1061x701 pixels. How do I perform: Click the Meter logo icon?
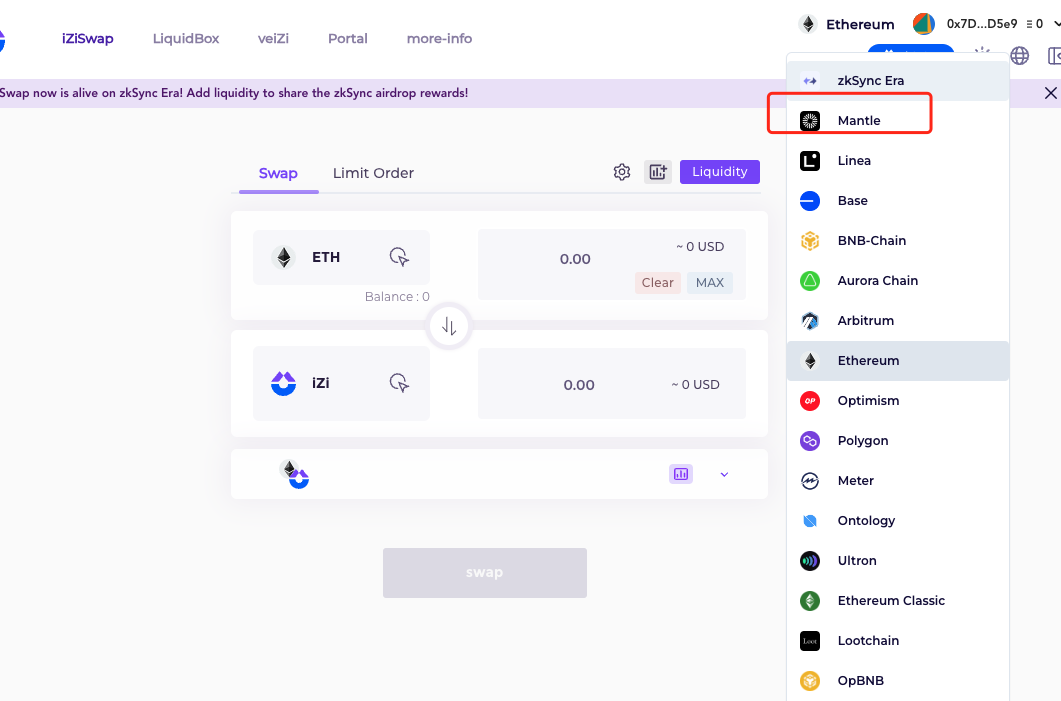(810, 480)
